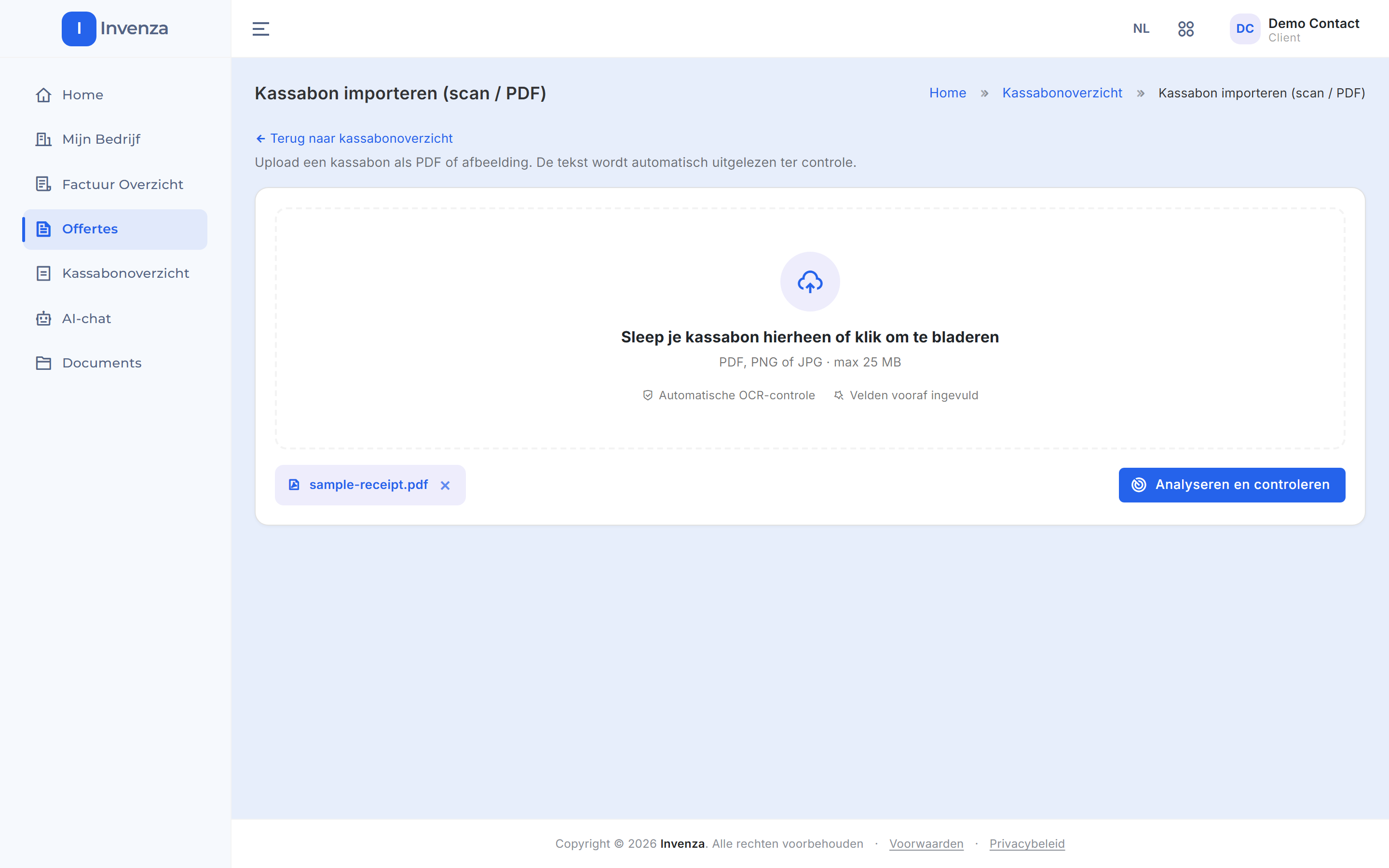
Task: Click the Mijn Bedrijf building icon
Action: click(x=43, y=139)
